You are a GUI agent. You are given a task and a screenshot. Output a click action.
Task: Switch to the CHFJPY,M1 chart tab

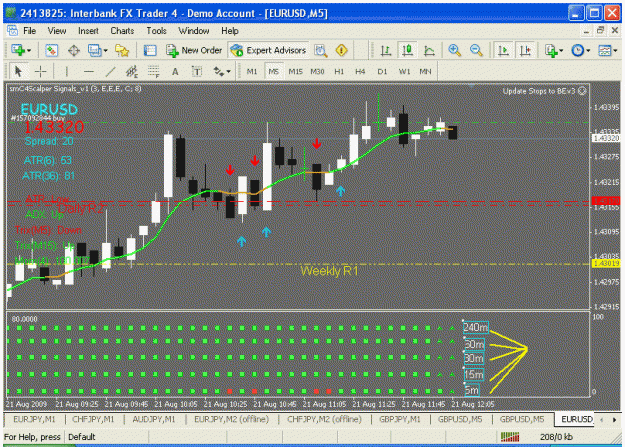pyautogui.click(x=93, y=419)
